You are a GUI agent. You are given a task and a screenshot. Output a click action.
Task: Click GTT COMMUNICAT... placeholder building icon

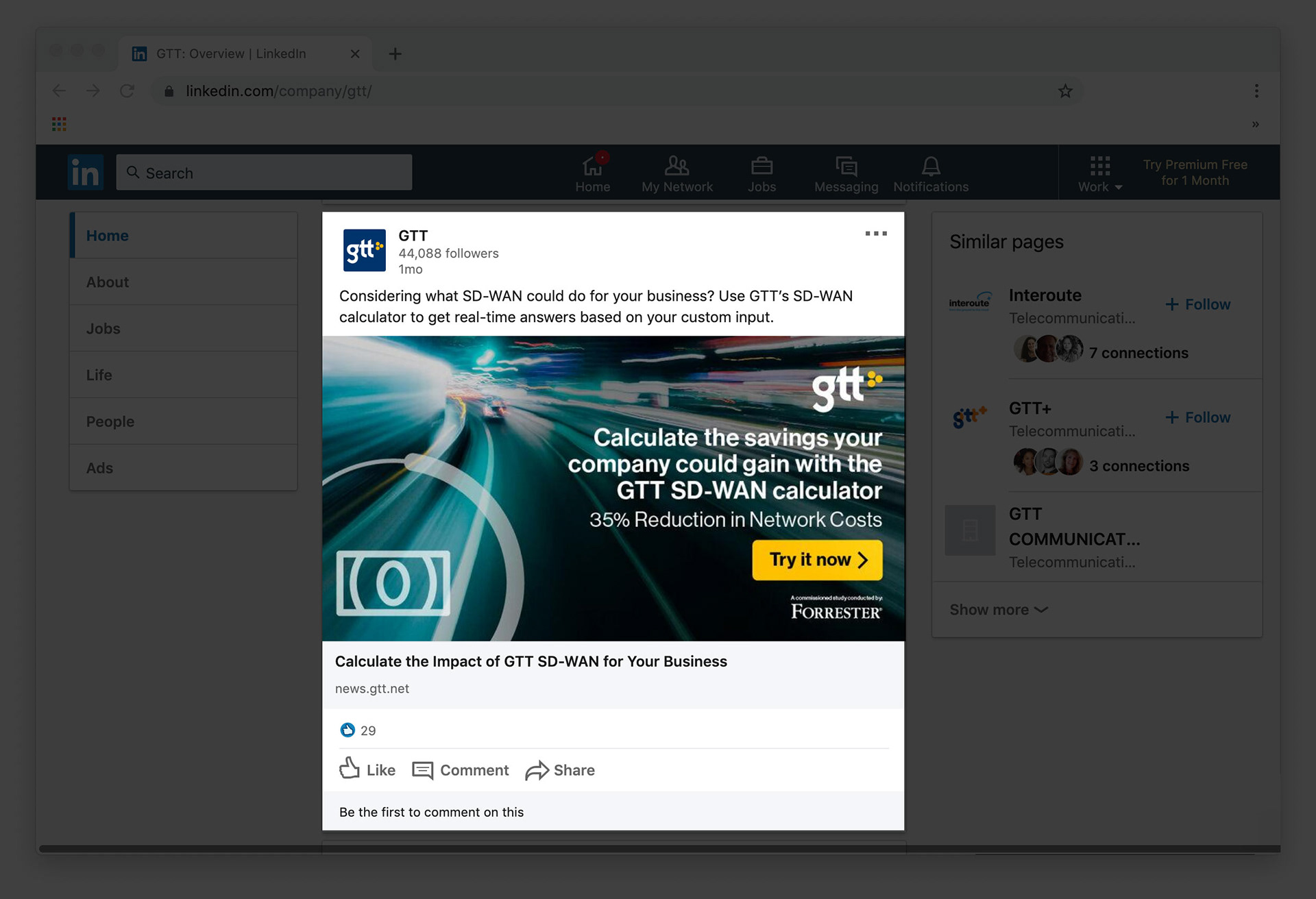click(970, 530)
